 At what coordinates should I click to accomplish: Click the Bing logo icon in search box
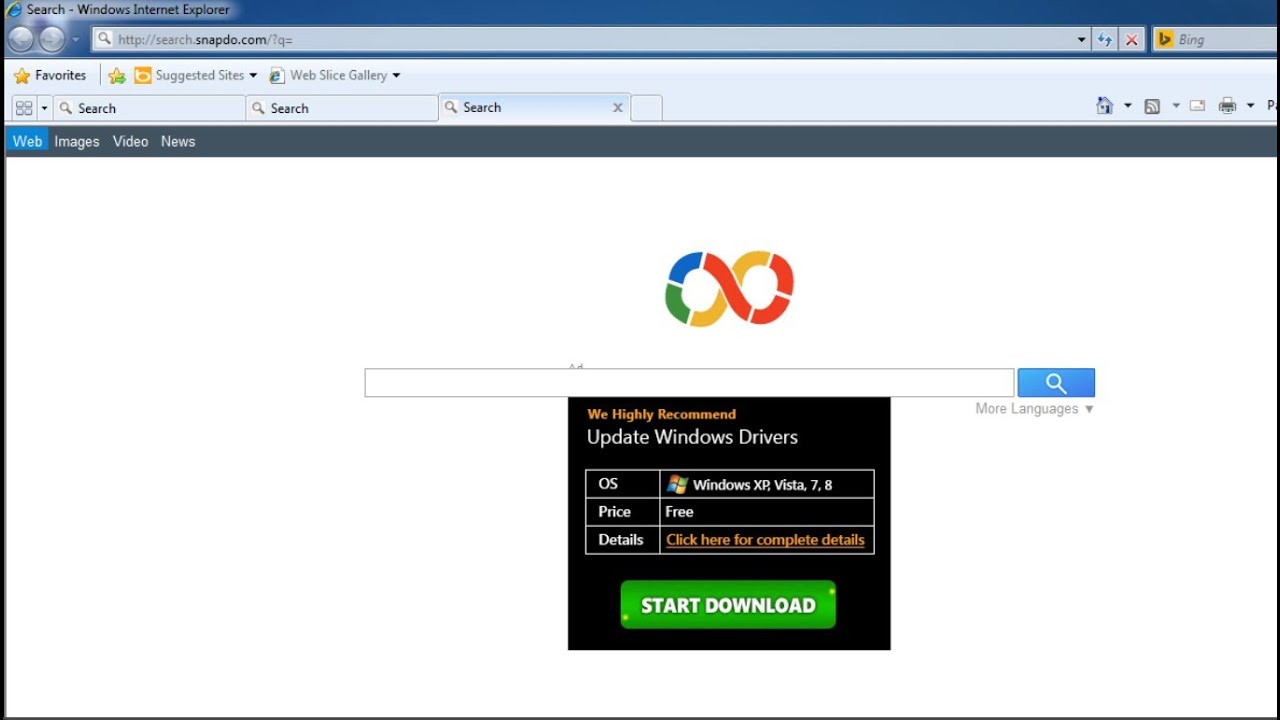pos(1164,40)
